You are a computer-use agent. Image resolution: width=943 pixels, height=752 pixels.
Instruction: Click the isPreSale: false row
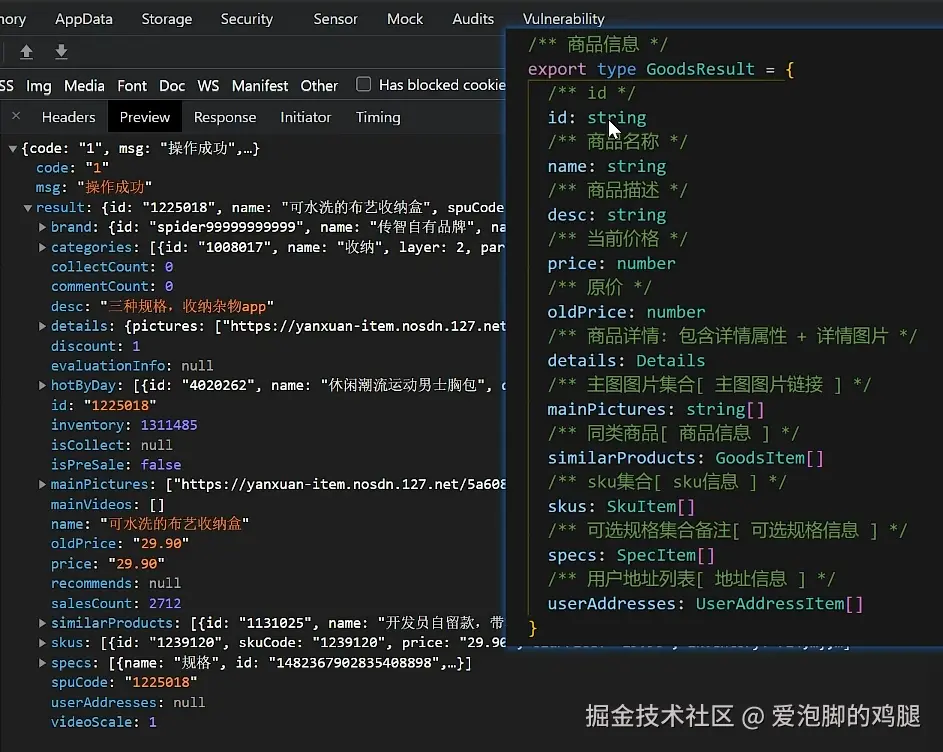(116, 465)
